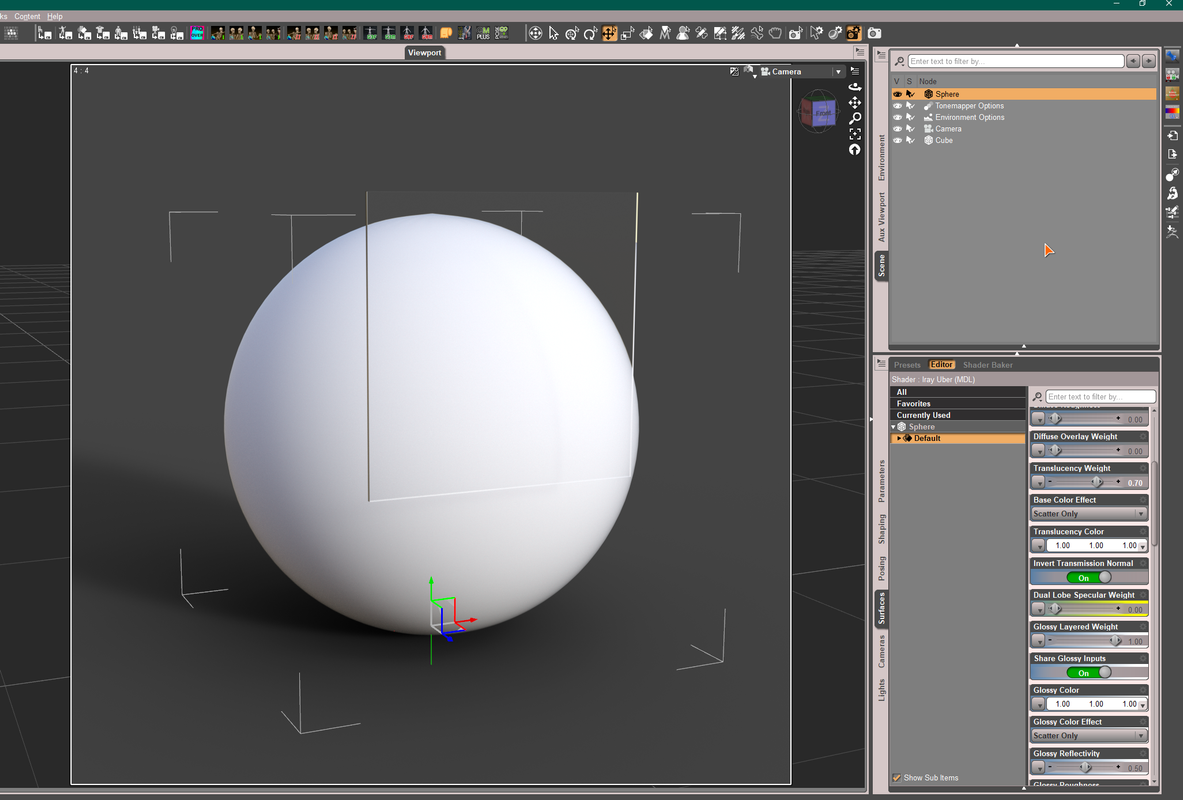Click the viewport pan arrows icon

[x=855, y=103]
